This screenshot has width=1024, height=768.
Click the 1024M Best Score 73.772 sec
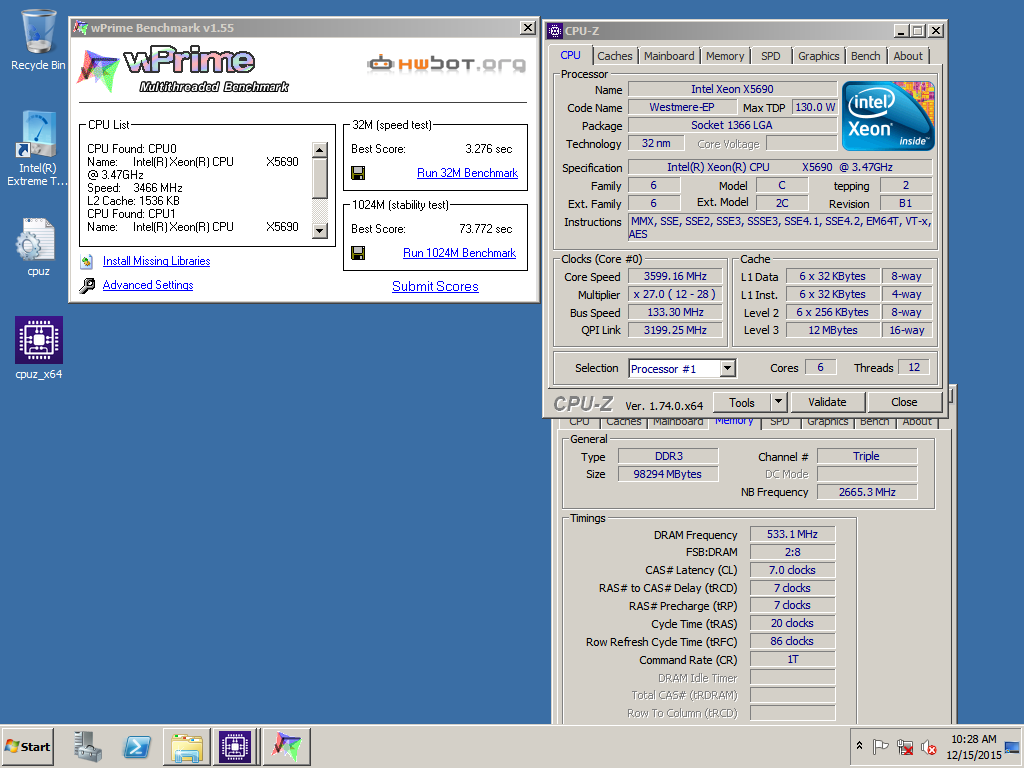point(485,229)
